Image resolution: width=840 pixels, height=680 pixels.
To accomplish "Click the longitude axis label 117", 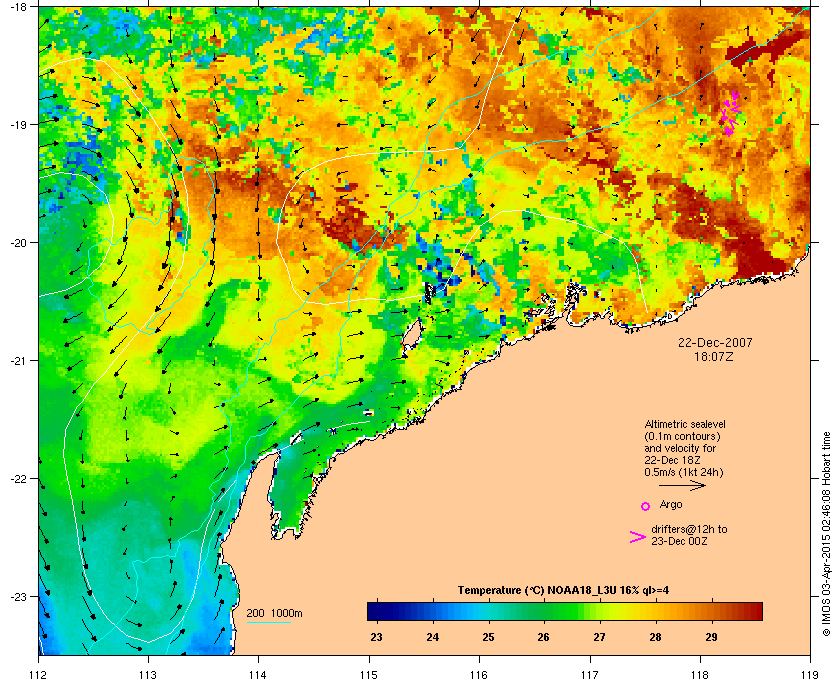I will tap(590, 674).
